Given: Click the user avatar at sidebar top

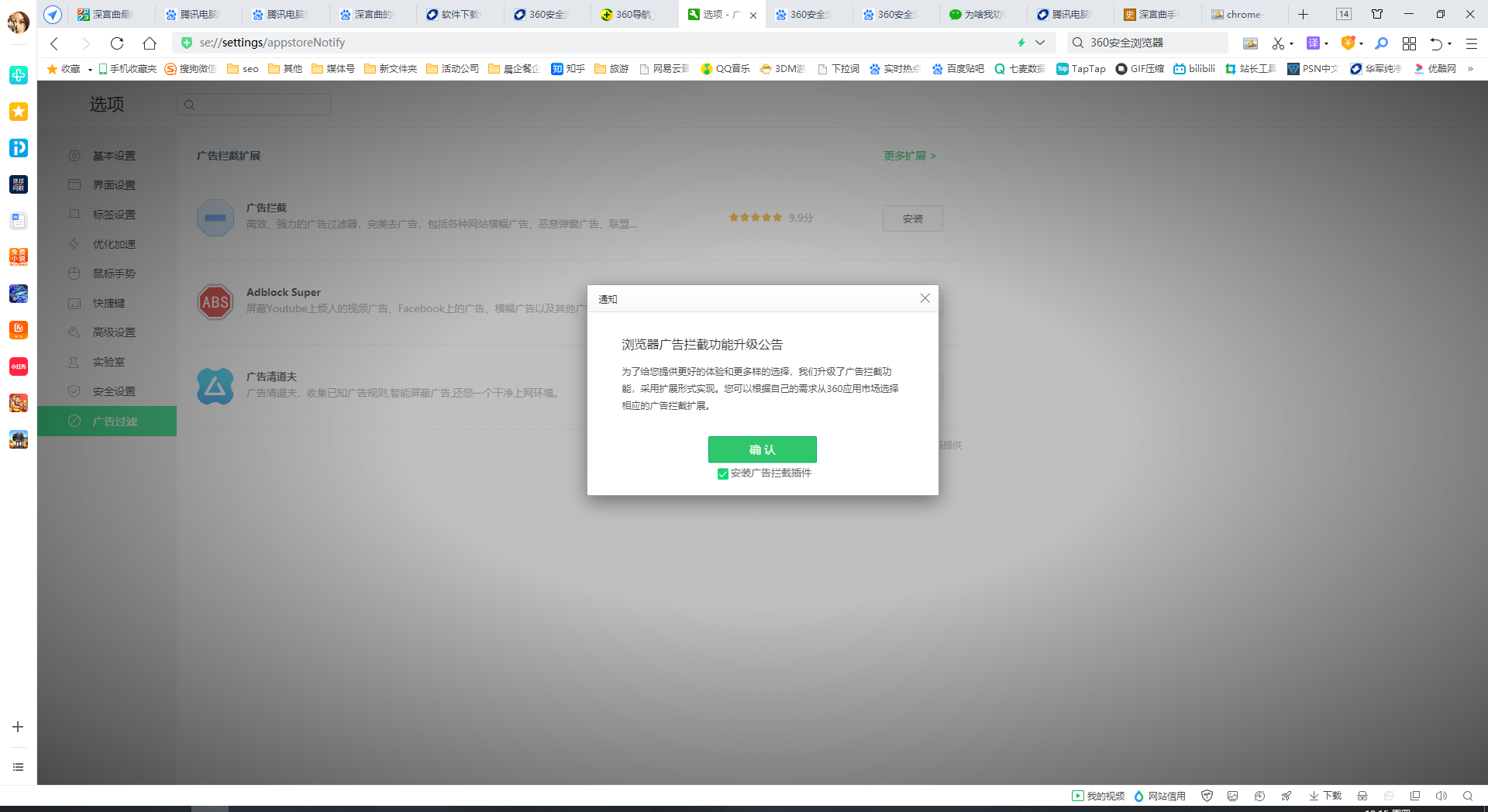Looking at the screenshot, I should [19, 22].
